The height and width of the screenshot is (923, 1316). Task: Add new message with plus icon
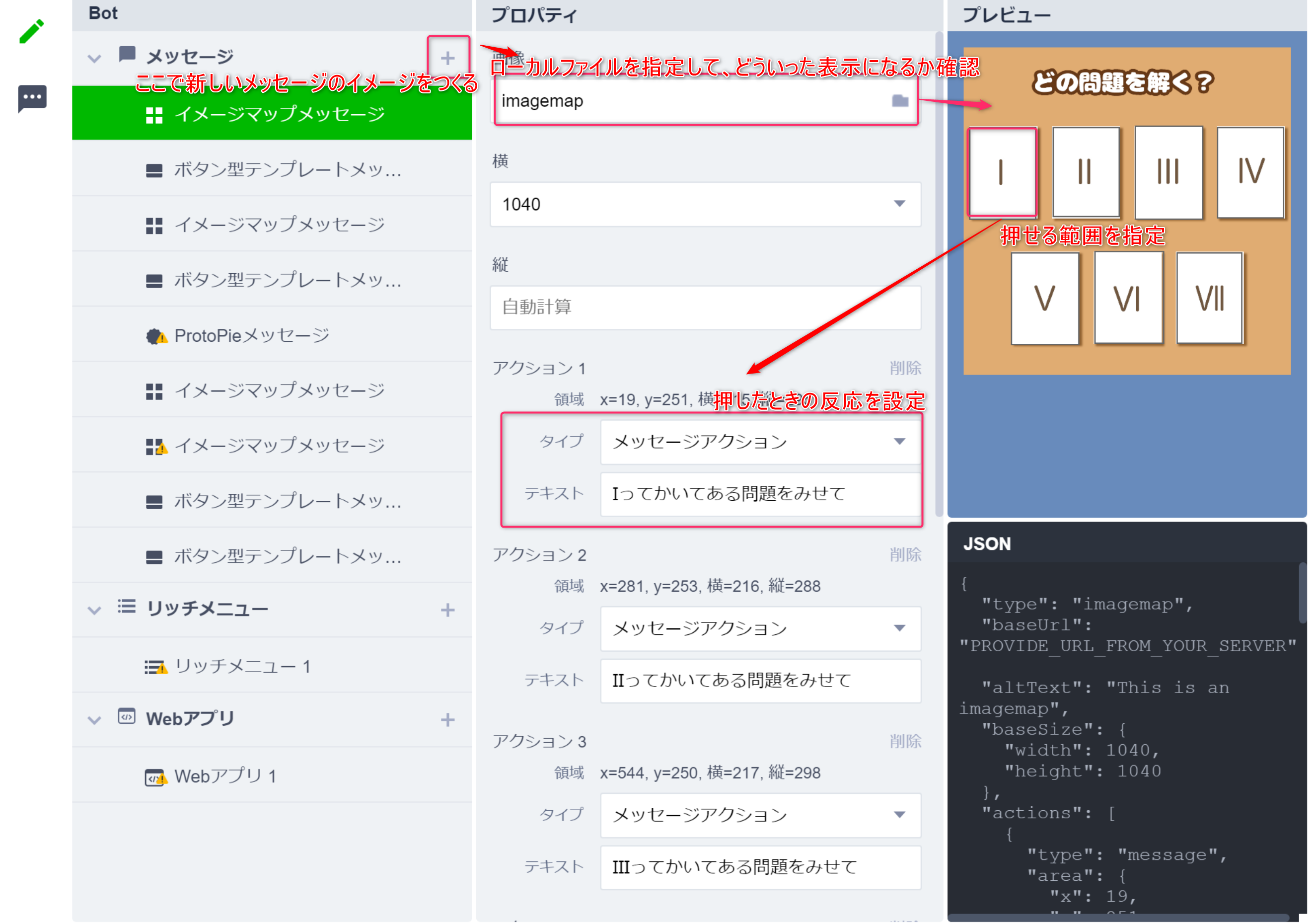click(x=447, y=58)
